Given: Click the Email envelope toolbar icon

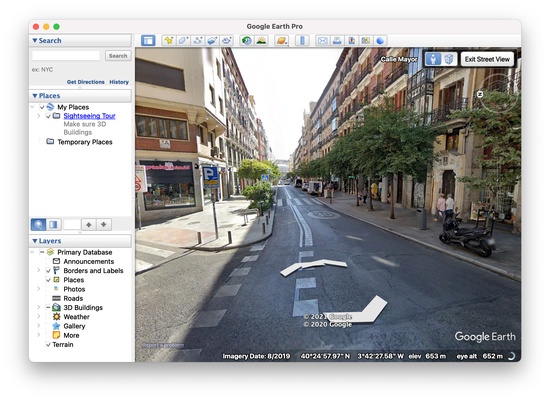Looking at the screenshot, I should pos(322,40).
